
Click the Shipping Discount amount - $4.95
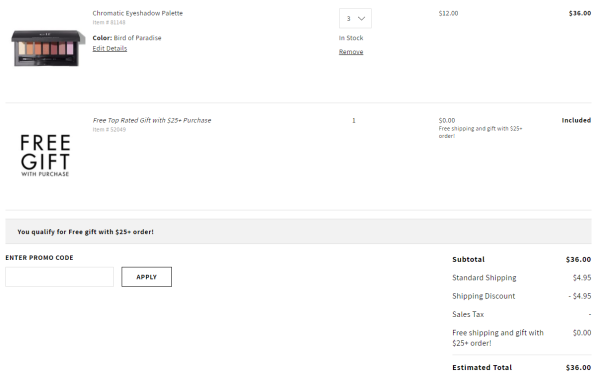pos(580,296)
